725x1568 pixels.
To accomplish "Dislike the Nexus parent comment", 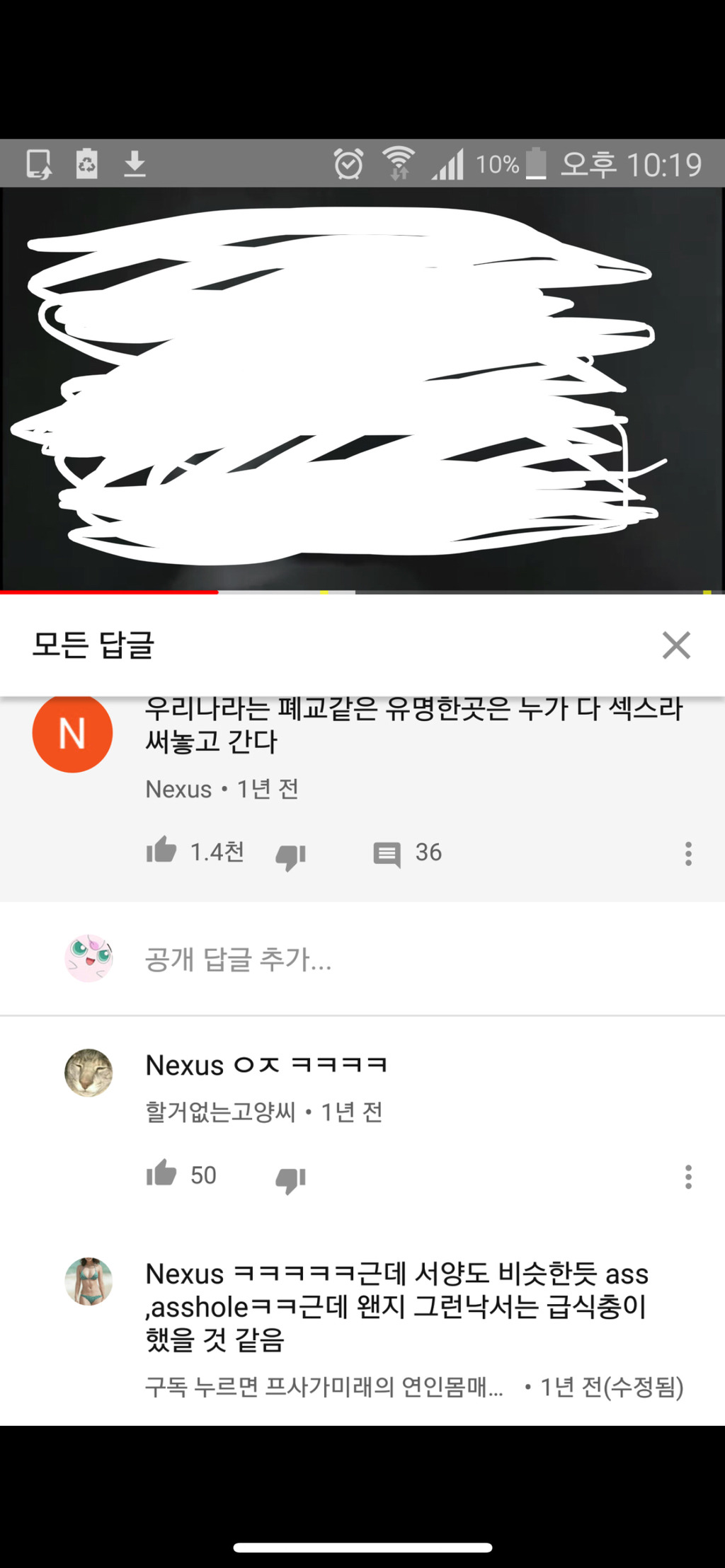I will pyautogui.click(x=290, y=856).
